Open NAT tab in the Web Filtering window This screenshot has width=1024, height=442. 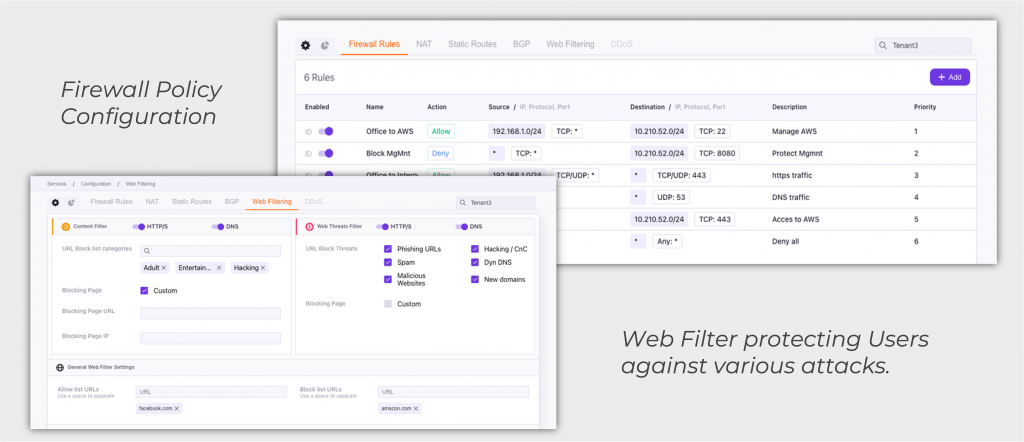[x=152, y=202]
